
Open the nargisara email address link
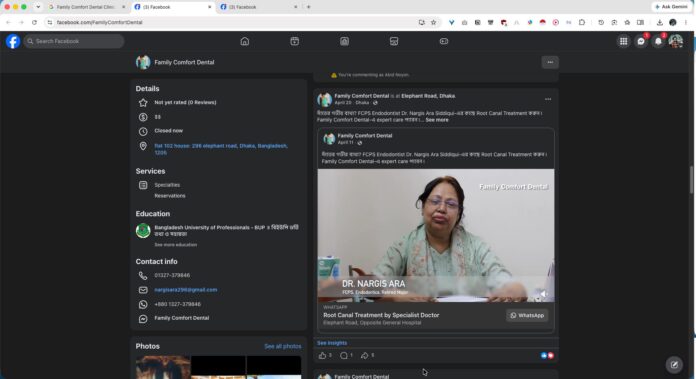(186, 290)
